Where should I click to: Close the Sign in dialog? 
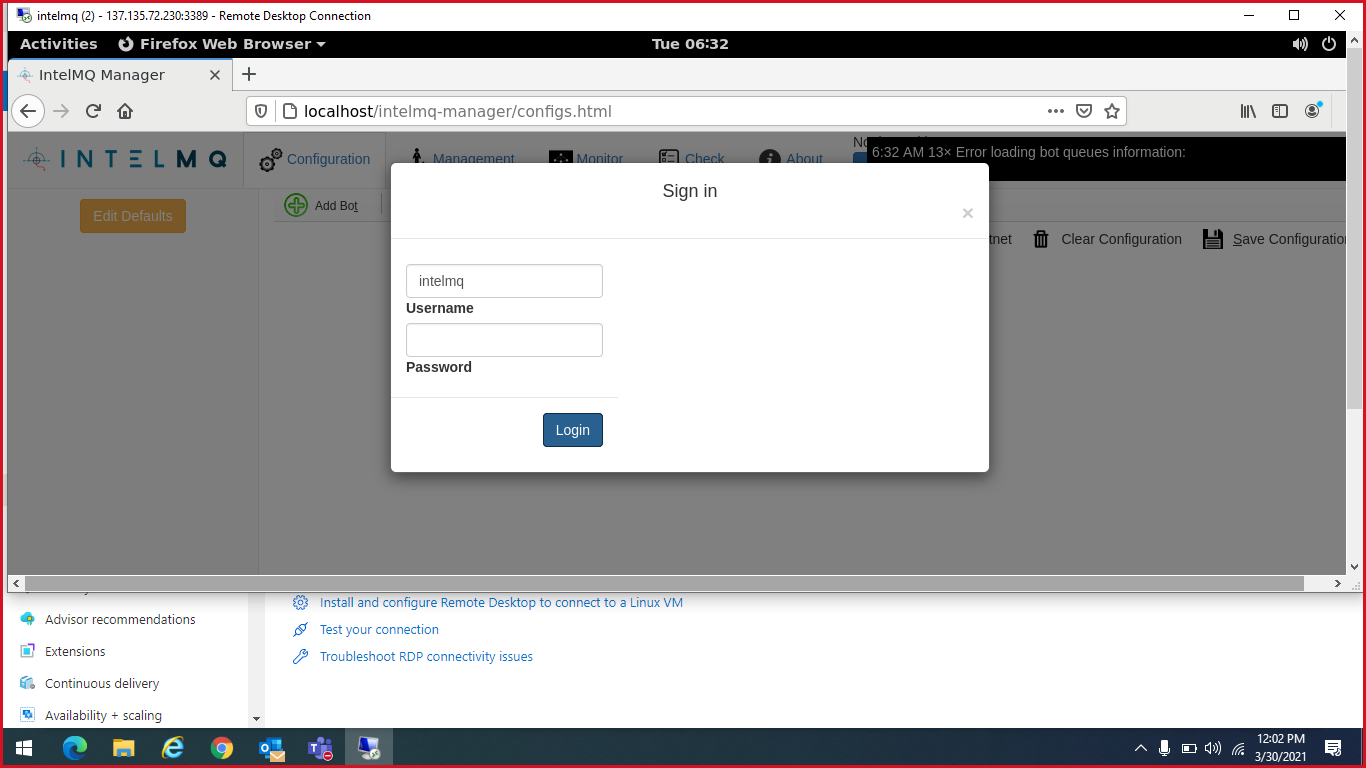click(967, 213)
